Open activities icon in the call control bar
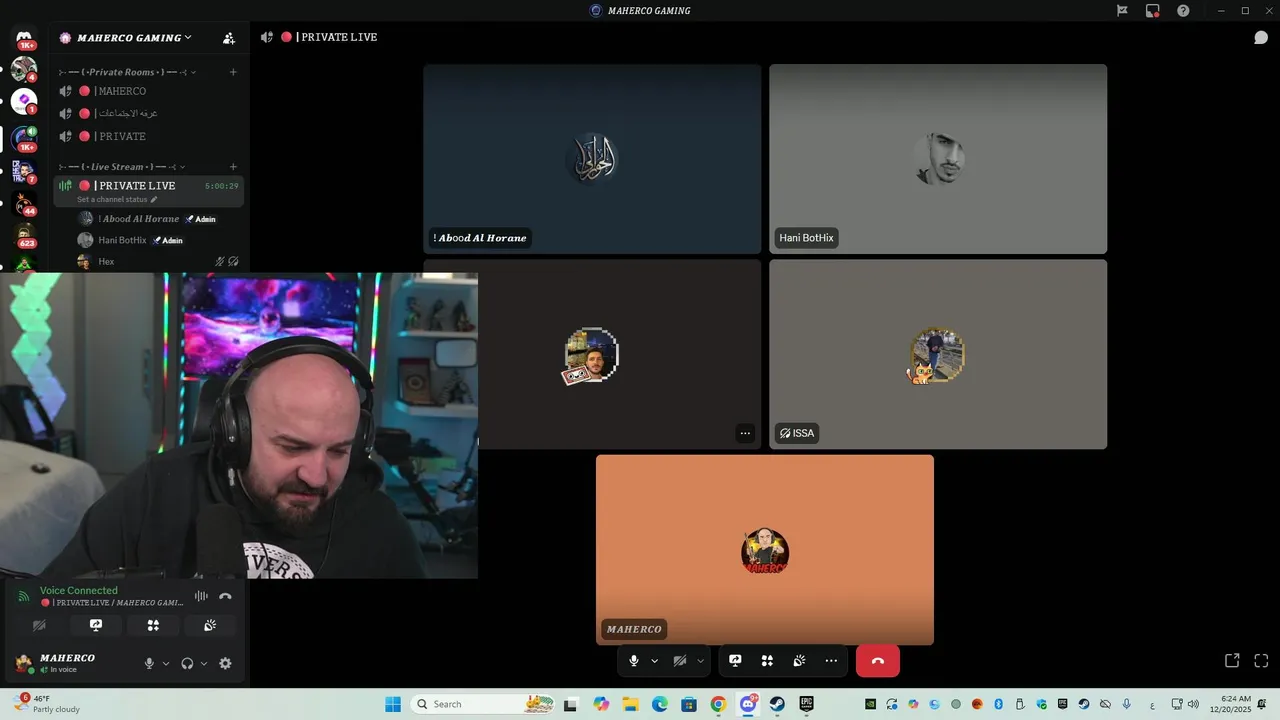The image size is (1280, 720). click(x=767, y=661)
